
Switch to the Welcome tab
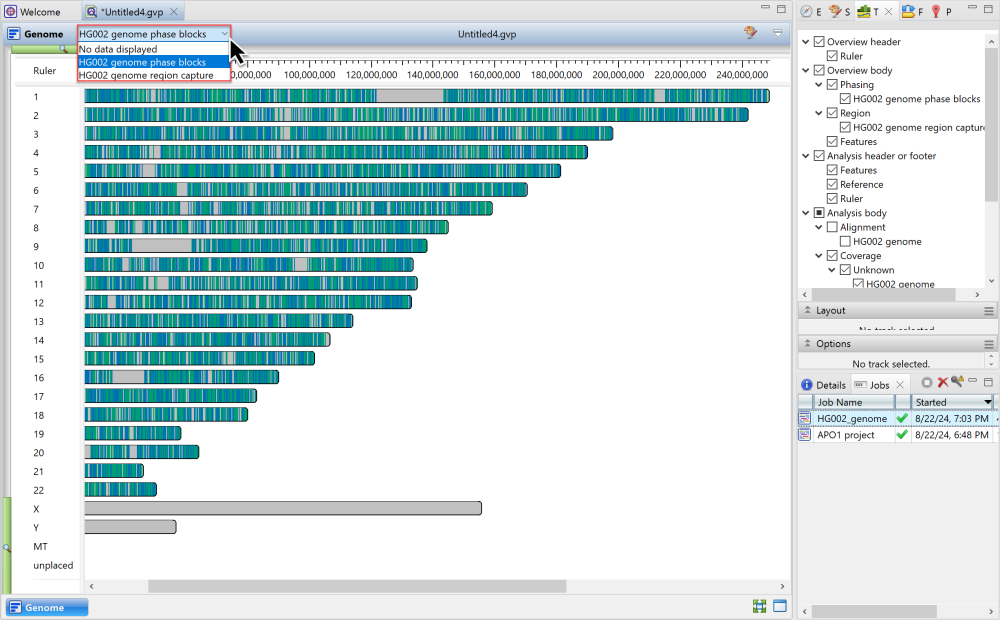pos(33,11)
